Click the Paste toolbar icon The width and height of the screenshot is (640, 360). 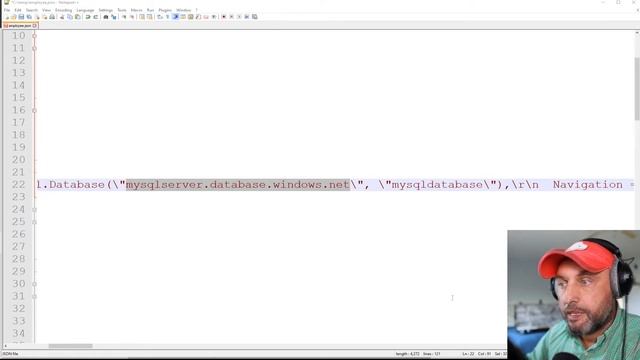click(78, 17)
